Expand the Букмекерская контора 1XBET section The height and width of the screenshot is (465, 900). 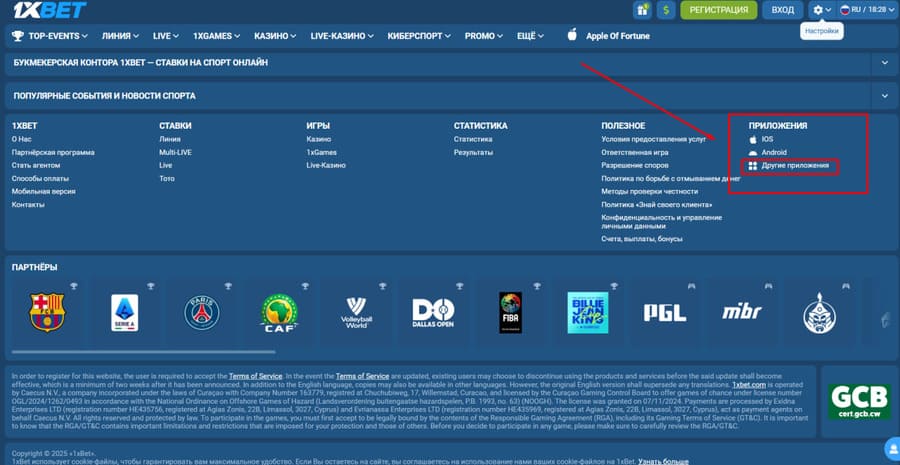pos(884,63)
